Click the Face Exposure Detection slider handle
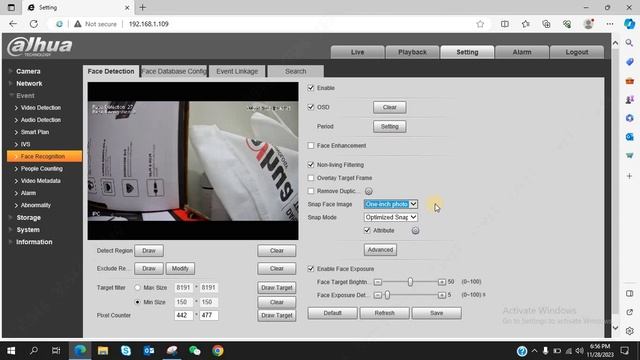This screenshot has height=360, width=640. [x=387, y=295]
